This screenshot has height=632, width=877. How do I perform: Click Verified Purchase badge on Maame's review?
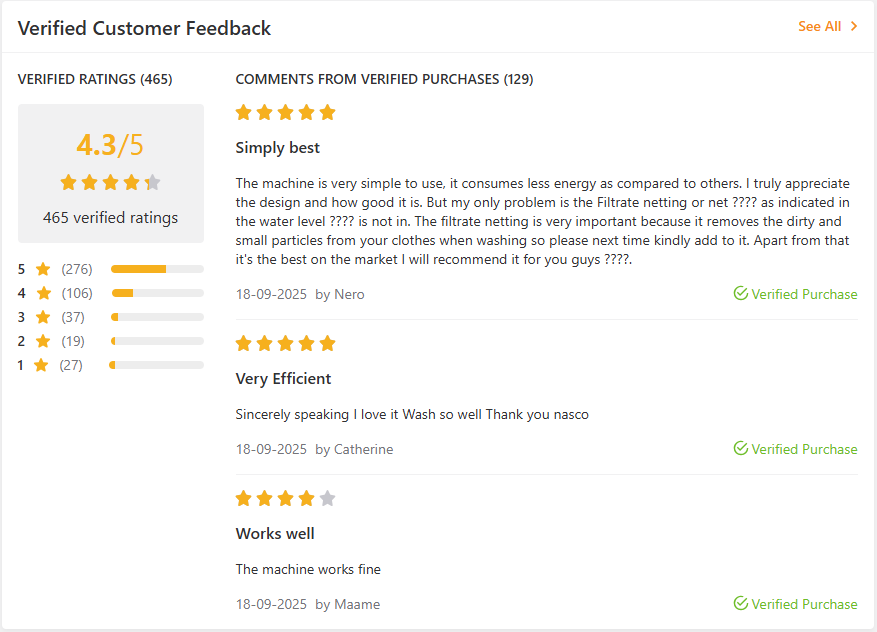(795, 604)
